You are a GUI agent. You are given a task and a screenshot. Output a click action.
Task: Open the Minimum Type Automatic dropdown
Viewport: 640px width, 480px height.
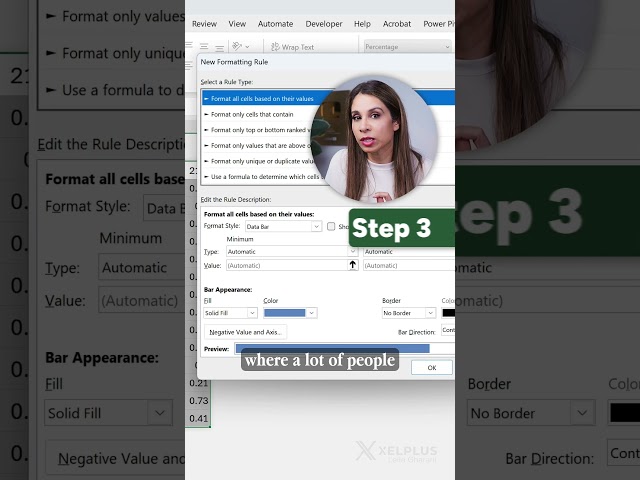tap(292, 251)
